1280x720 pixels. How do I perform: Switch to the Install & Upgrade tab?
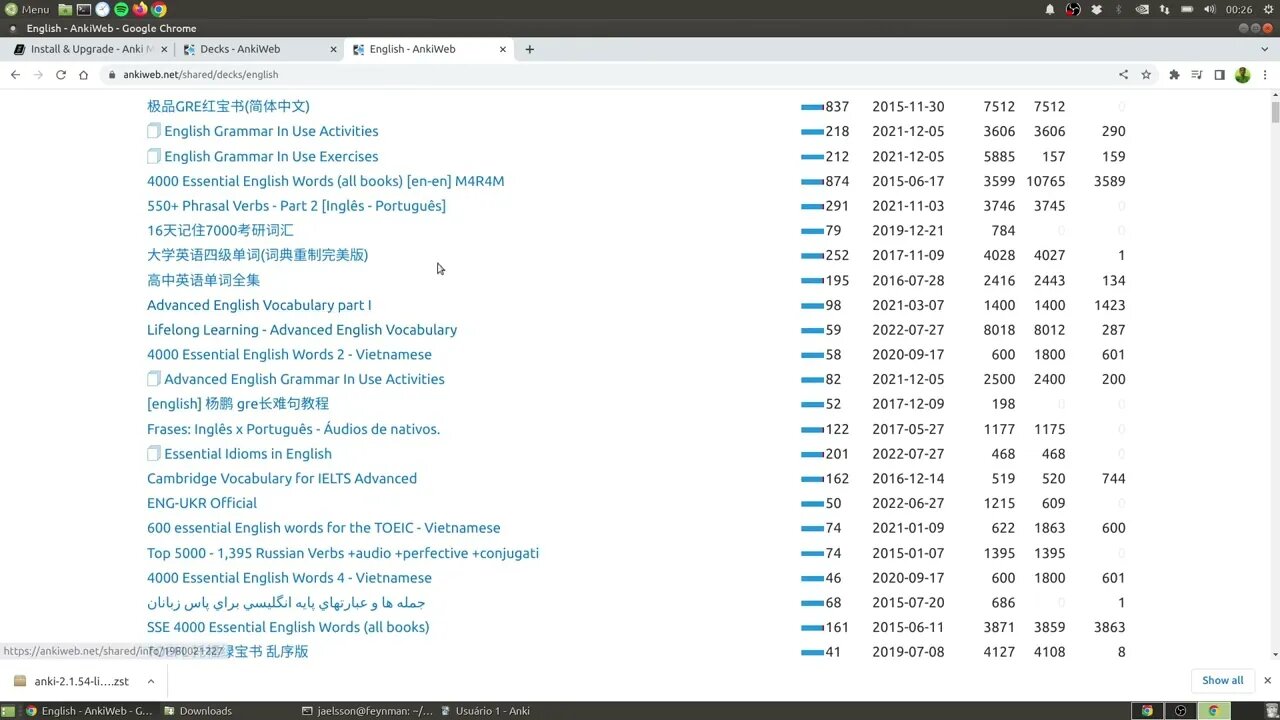coord(88,49)
